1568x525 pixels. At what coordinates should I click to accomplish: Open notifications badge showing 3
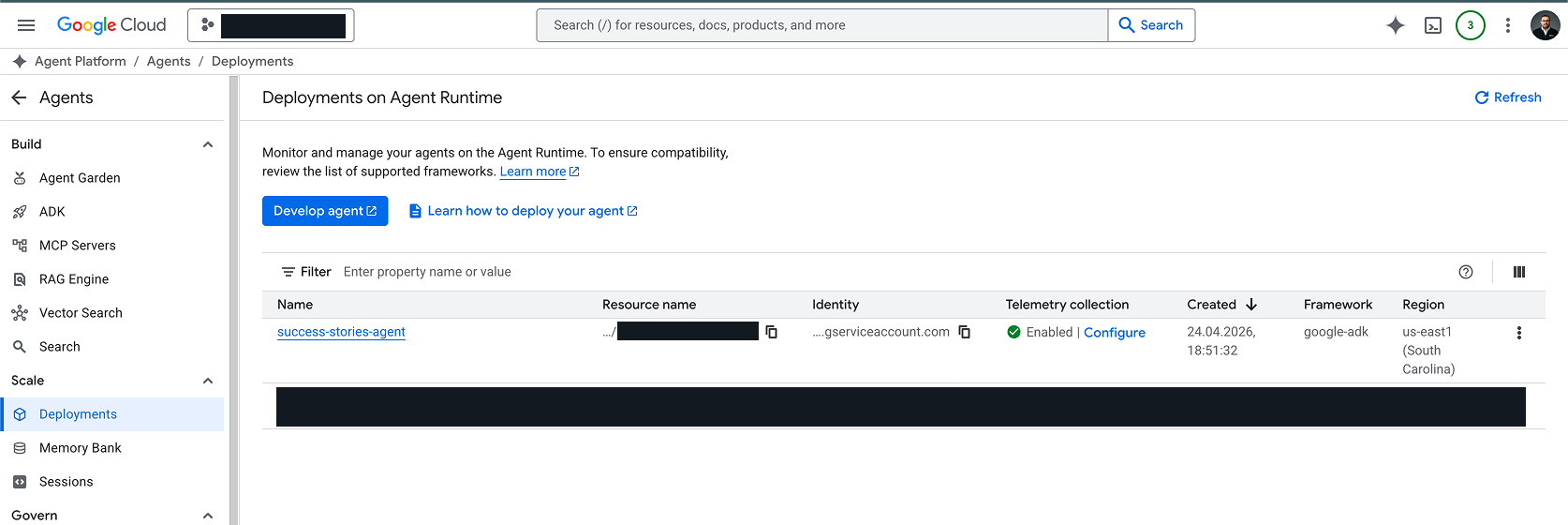click(1471, 25)
